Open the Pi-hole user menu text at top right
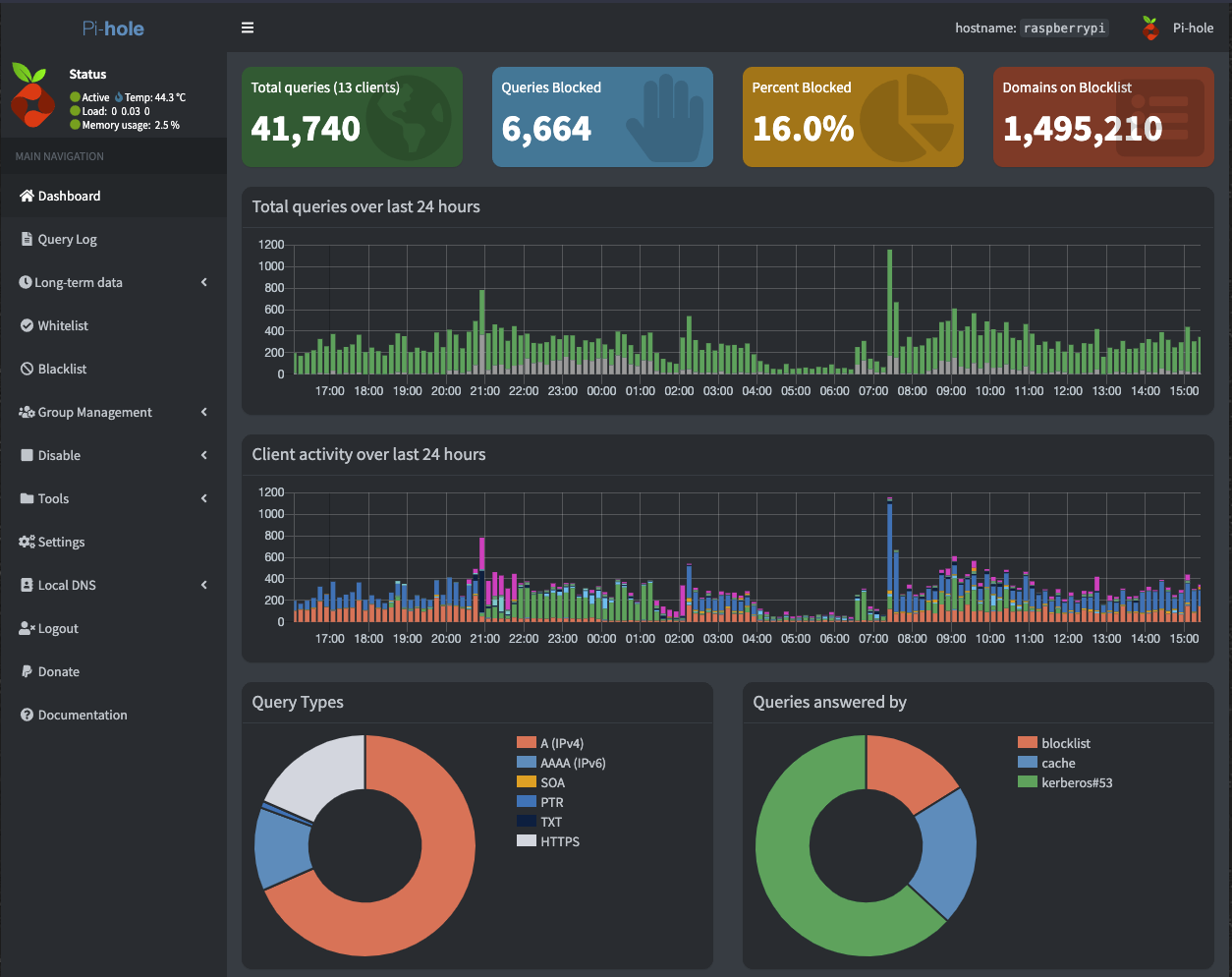Viewport: 1232px width, 977px height. point(1193,28)
